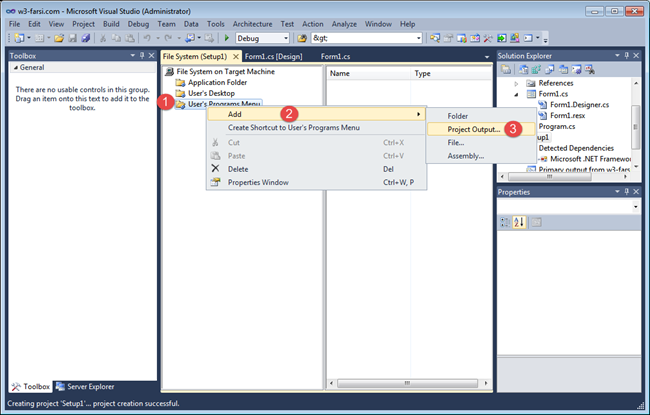Choose Project Output... in the Add submenu

click(481, 129)
